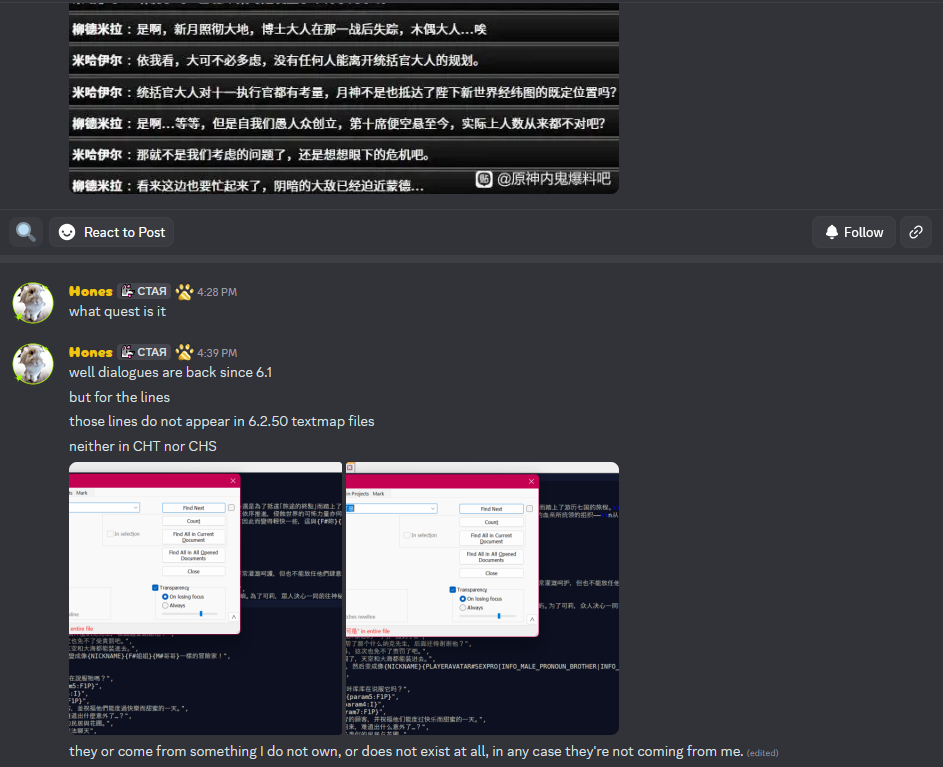Follow this post with the Follow button
The width and height of the screenshot is (943, 767).
(x=853, y=232)
